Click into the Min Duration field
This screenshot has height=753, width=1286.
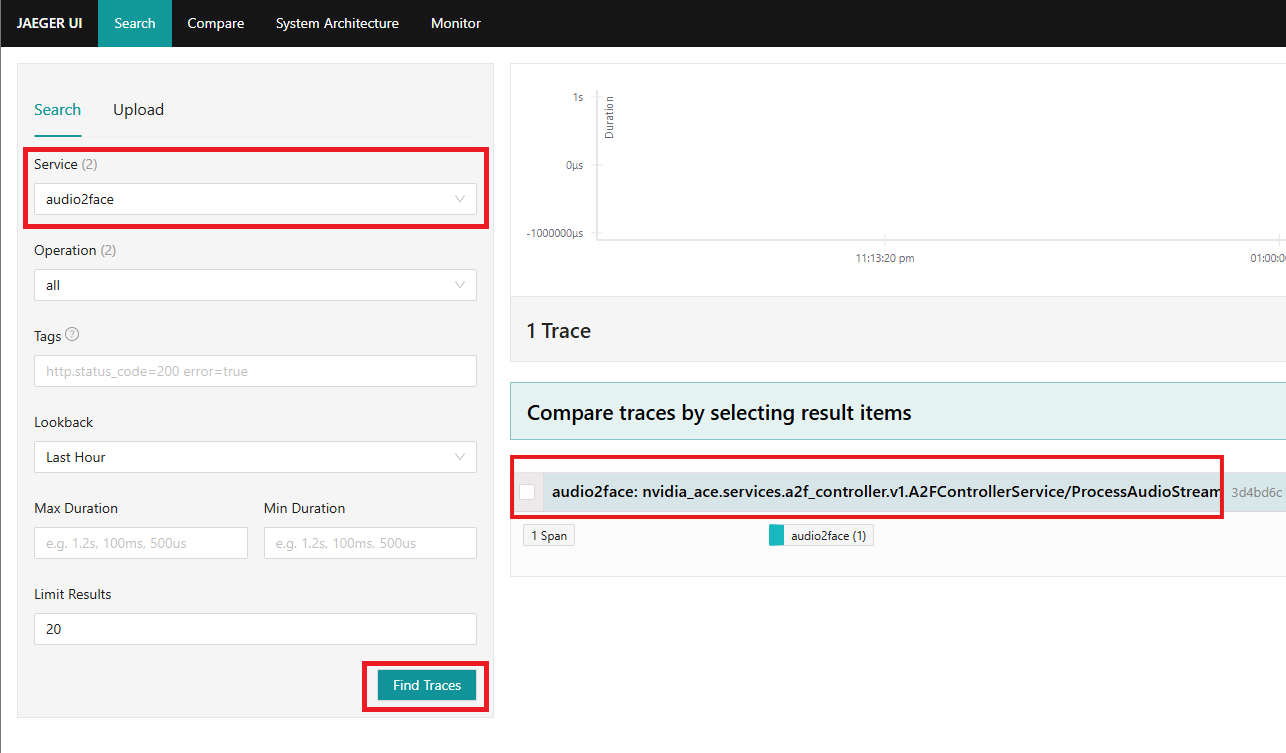[x=370, y=543]
